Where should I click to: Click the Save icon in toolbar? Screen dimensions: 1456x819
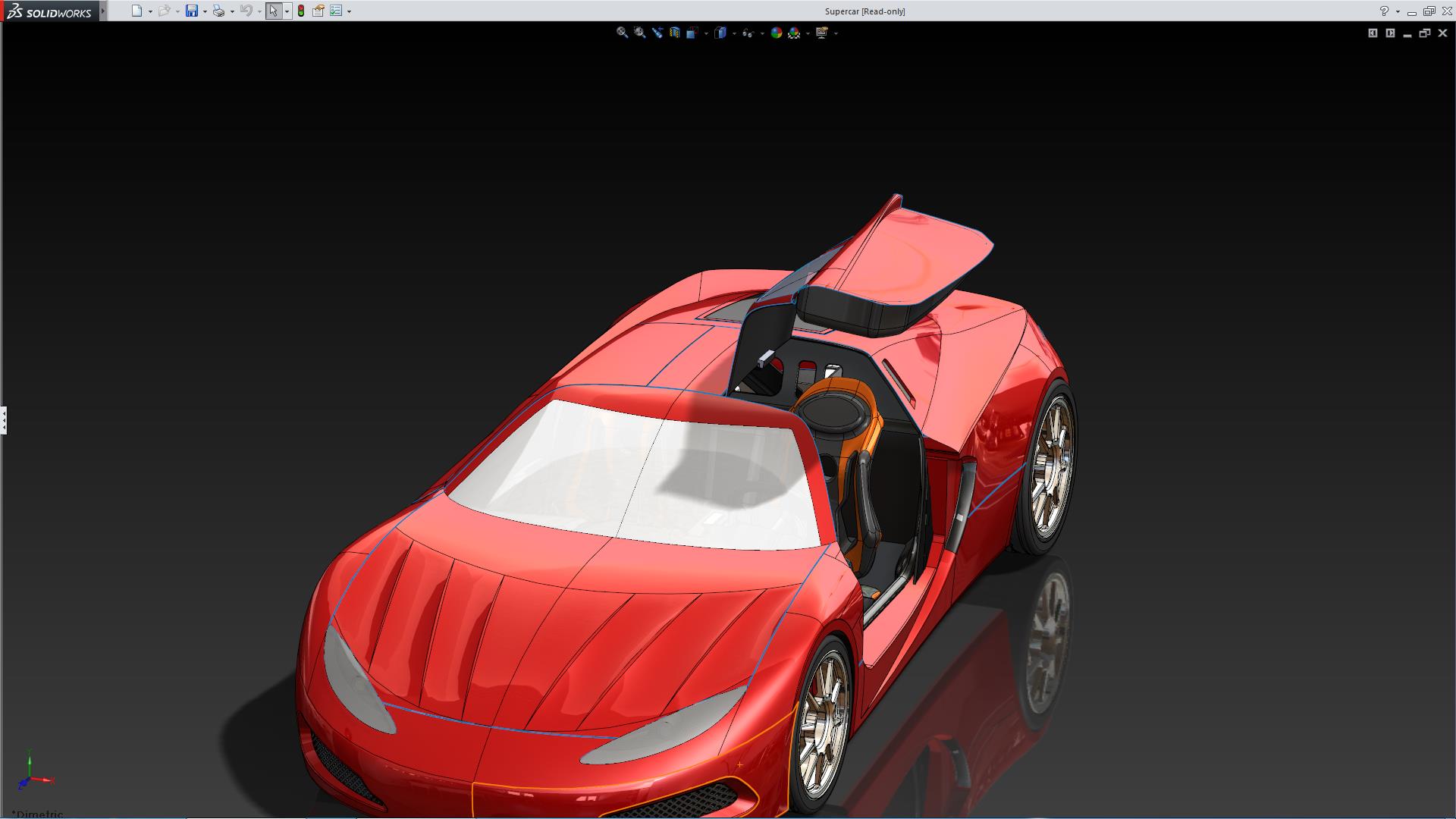coord(192,11)
